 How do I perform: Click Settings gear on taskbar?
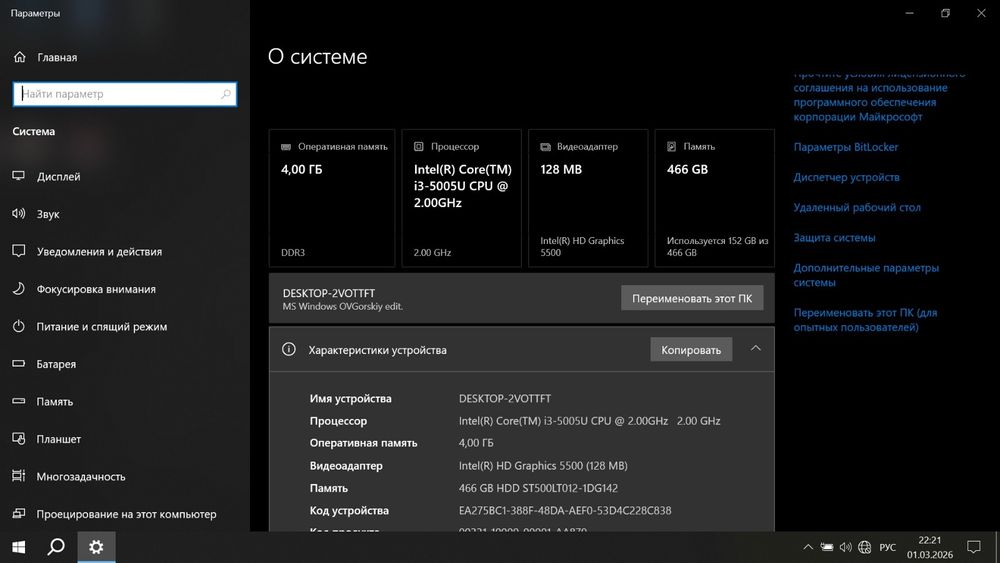tap(96, 547)
